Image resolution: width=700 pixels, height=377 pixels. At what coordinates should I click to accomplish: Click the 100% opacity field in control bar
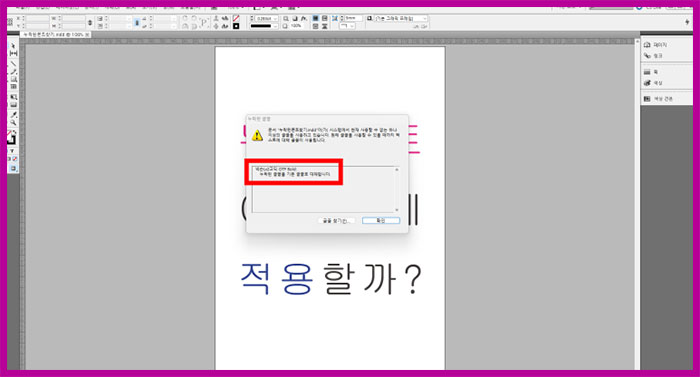[297, 26]
